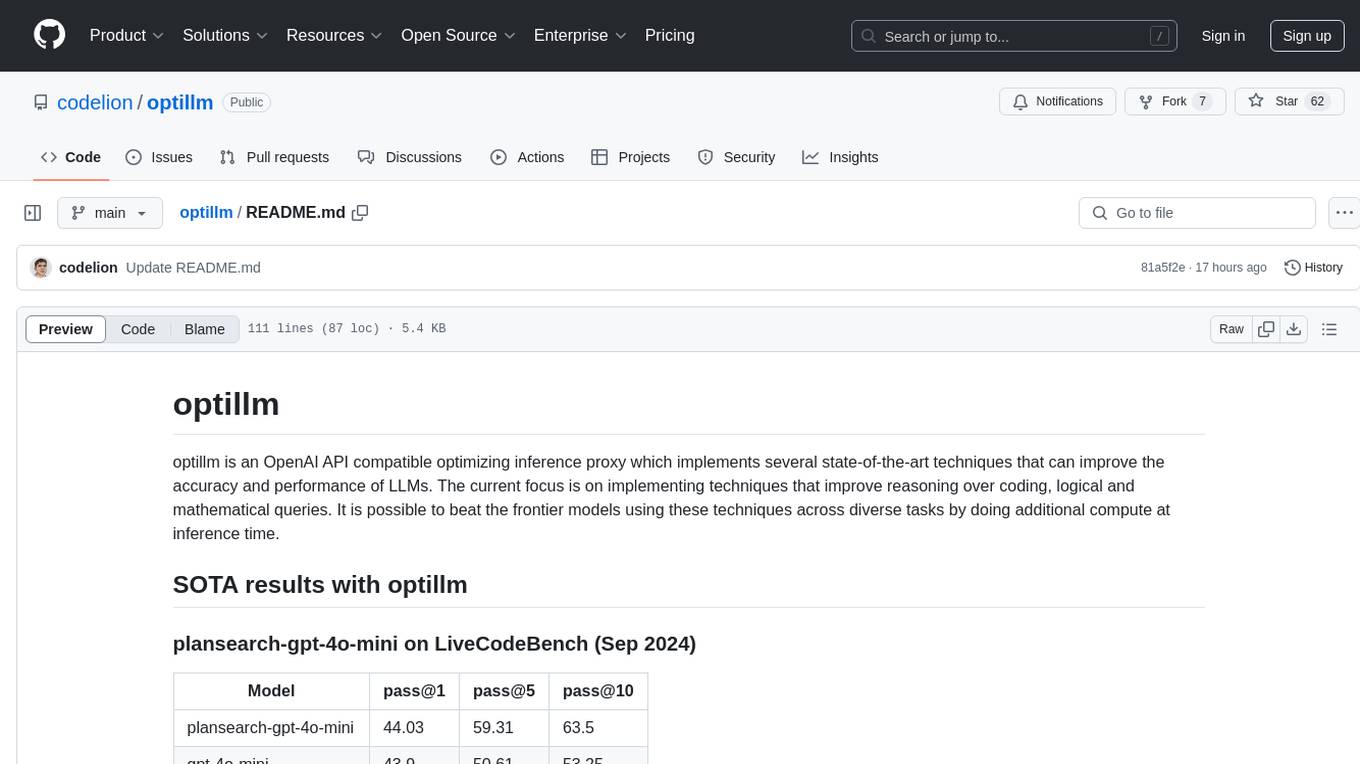This screenshot has height=764, width=1360.
Task: Open the Security tab
Action: coord(736,157)
